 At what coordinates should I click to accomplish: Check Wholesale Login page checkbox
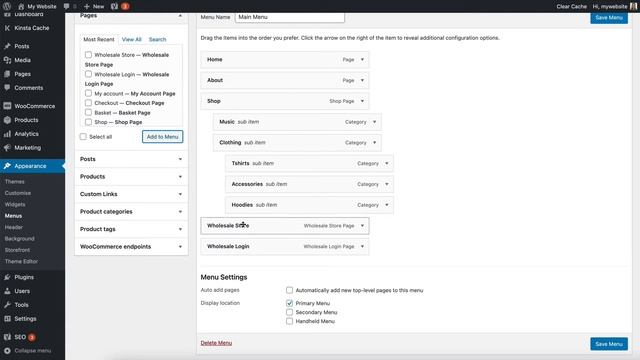pos(88,74)
